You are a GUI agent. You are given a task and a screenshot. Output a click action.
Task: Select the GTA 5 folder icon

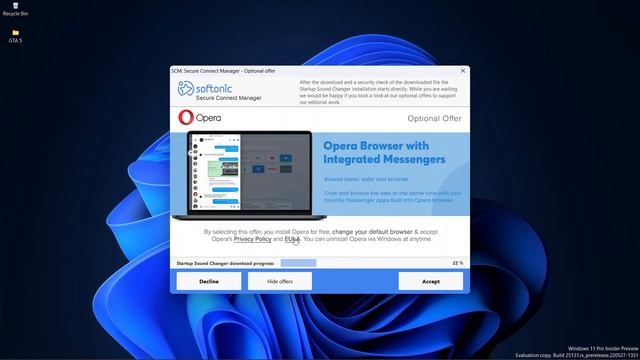(15, 36)
